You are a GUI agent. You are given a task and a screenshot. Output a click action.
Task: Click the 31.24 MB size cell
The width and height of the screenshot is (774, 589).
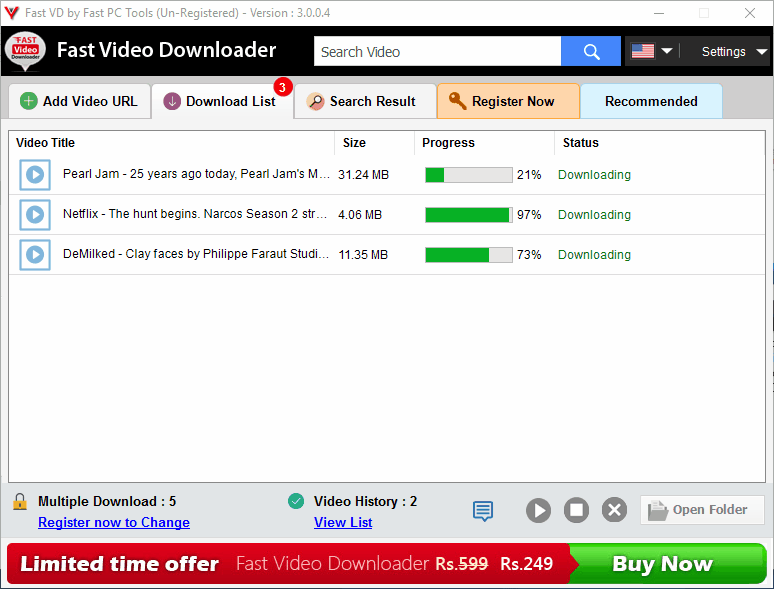(x=363, y=175)
